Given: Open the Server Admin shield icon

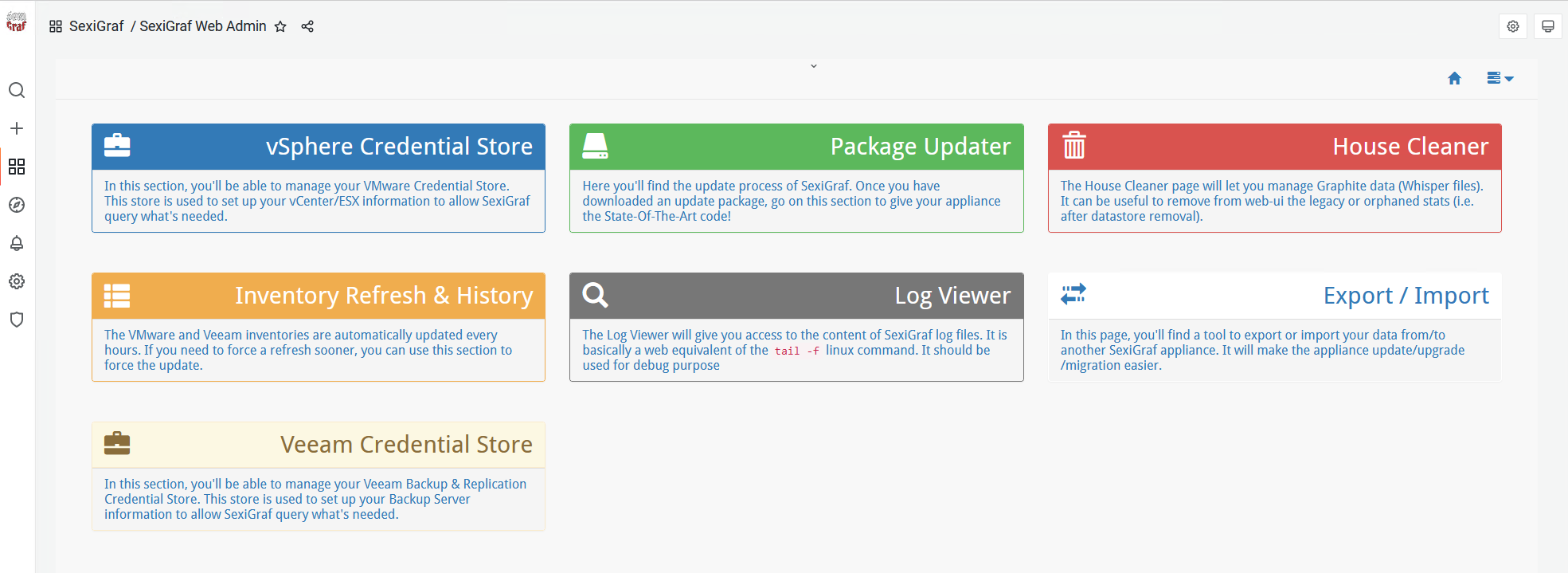Looking at the screenshot, I should coord(17,320).
